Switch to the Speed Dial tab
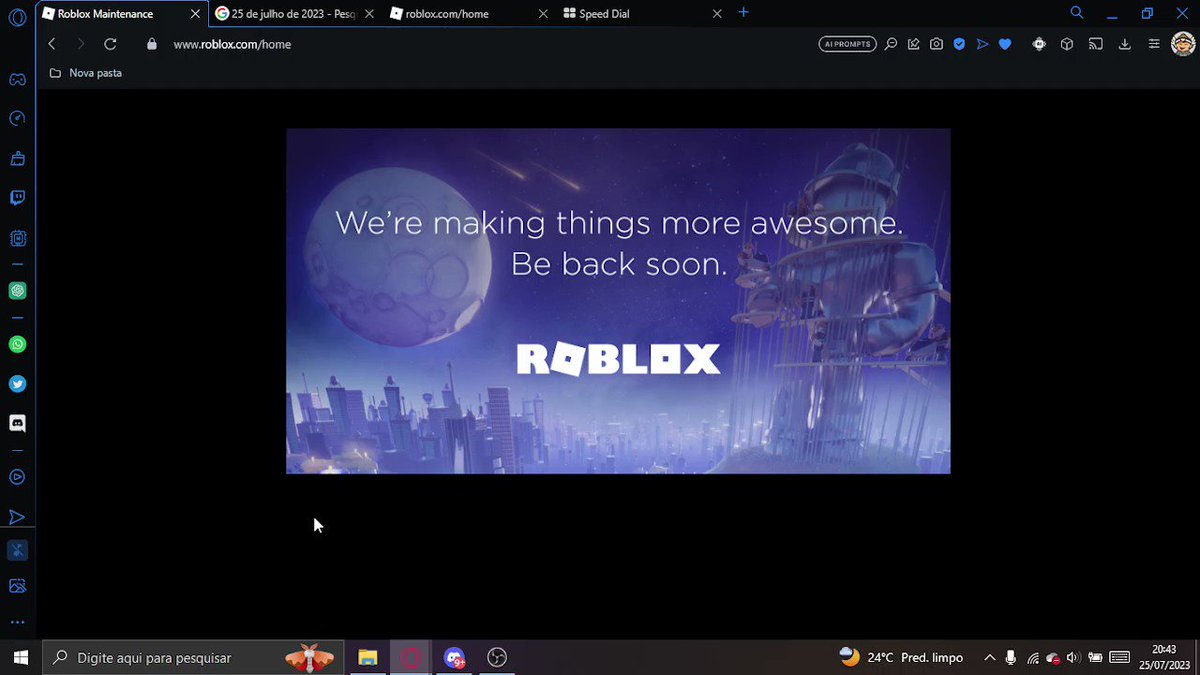The height and width of the screenshot is (675, 1200). (642, 14)
